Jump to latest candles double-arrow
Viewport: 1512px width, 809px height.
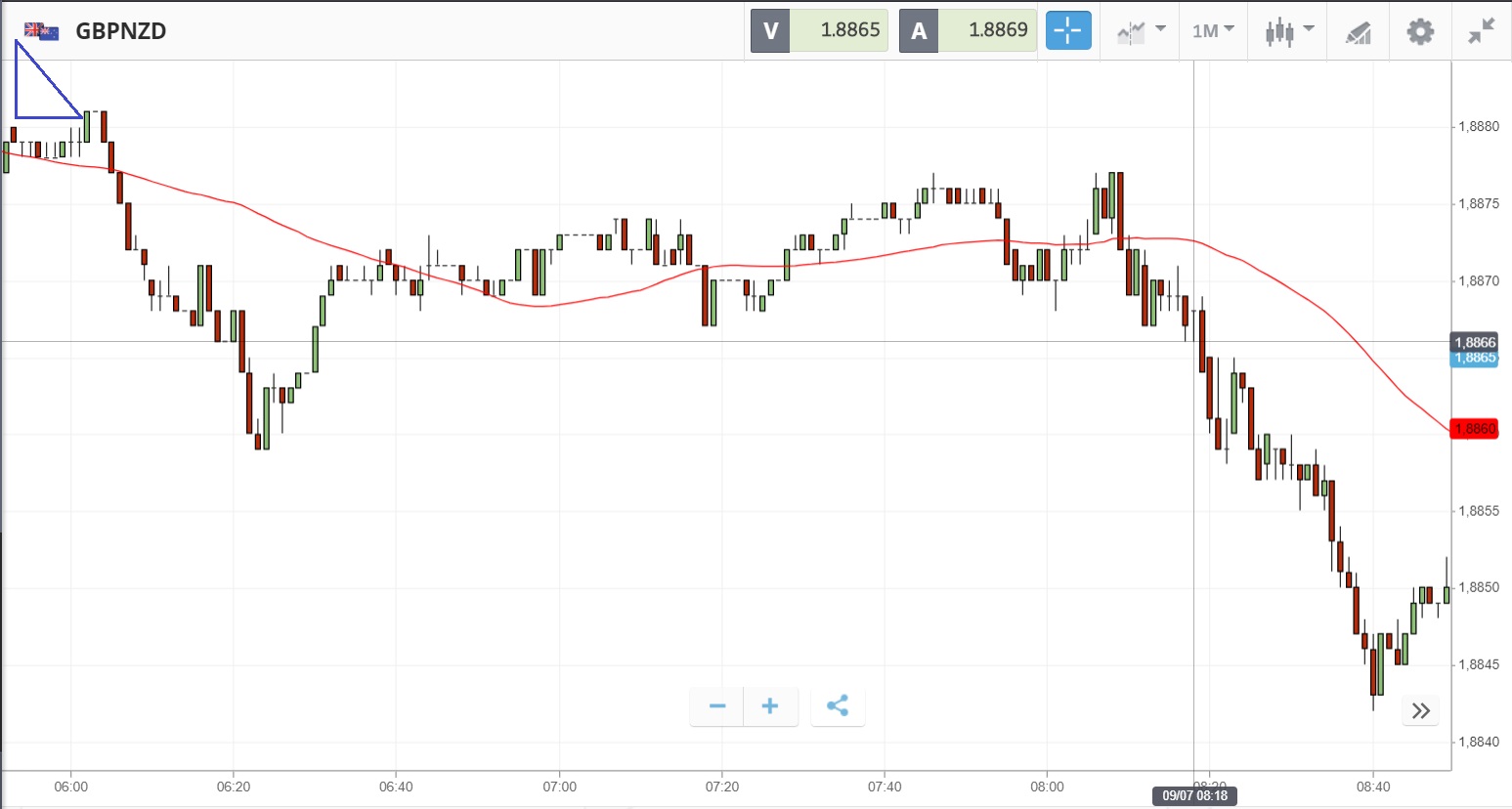1421,710
